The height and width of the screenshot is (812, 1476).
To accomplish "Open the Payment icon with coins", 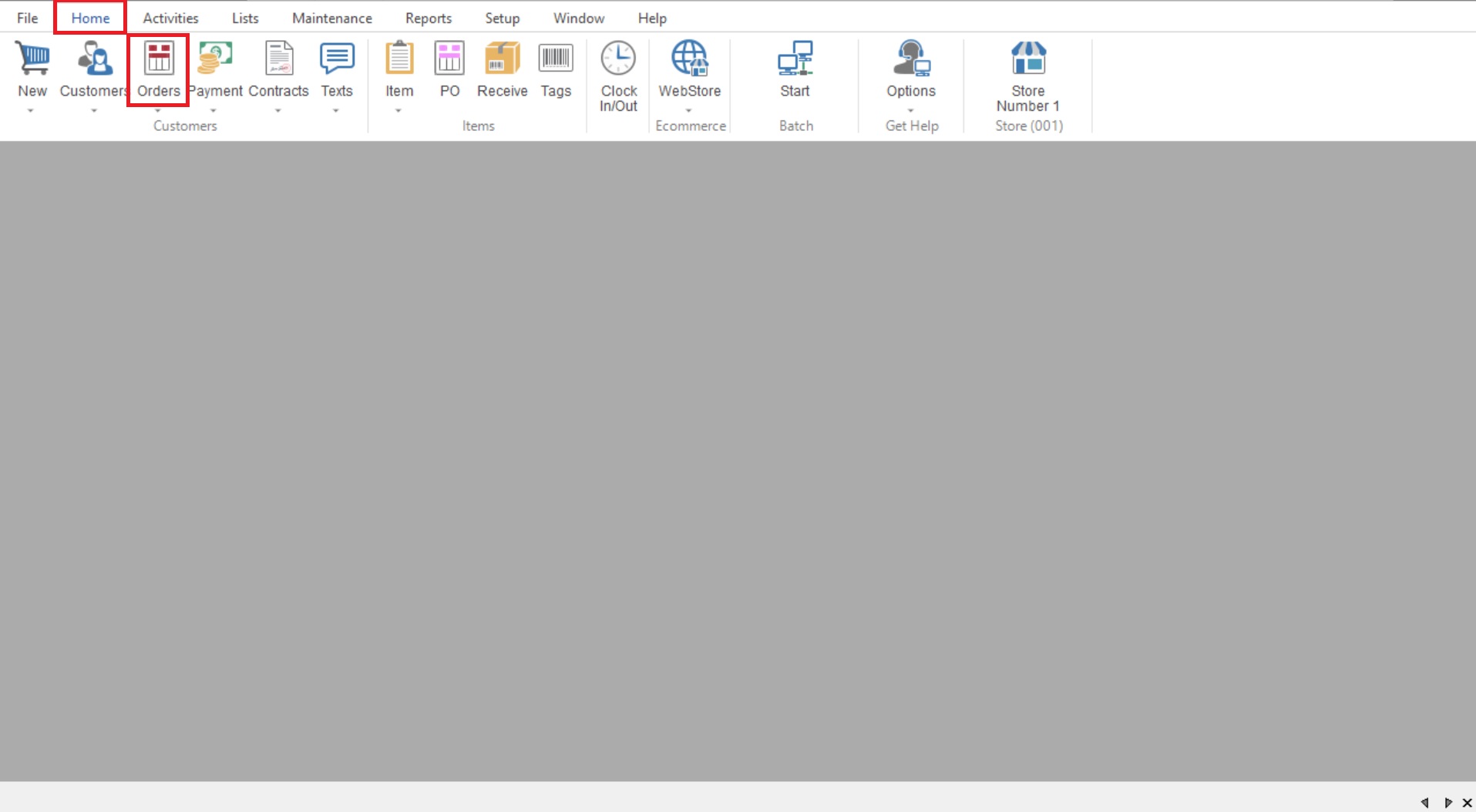I will [x=215, y=59].
